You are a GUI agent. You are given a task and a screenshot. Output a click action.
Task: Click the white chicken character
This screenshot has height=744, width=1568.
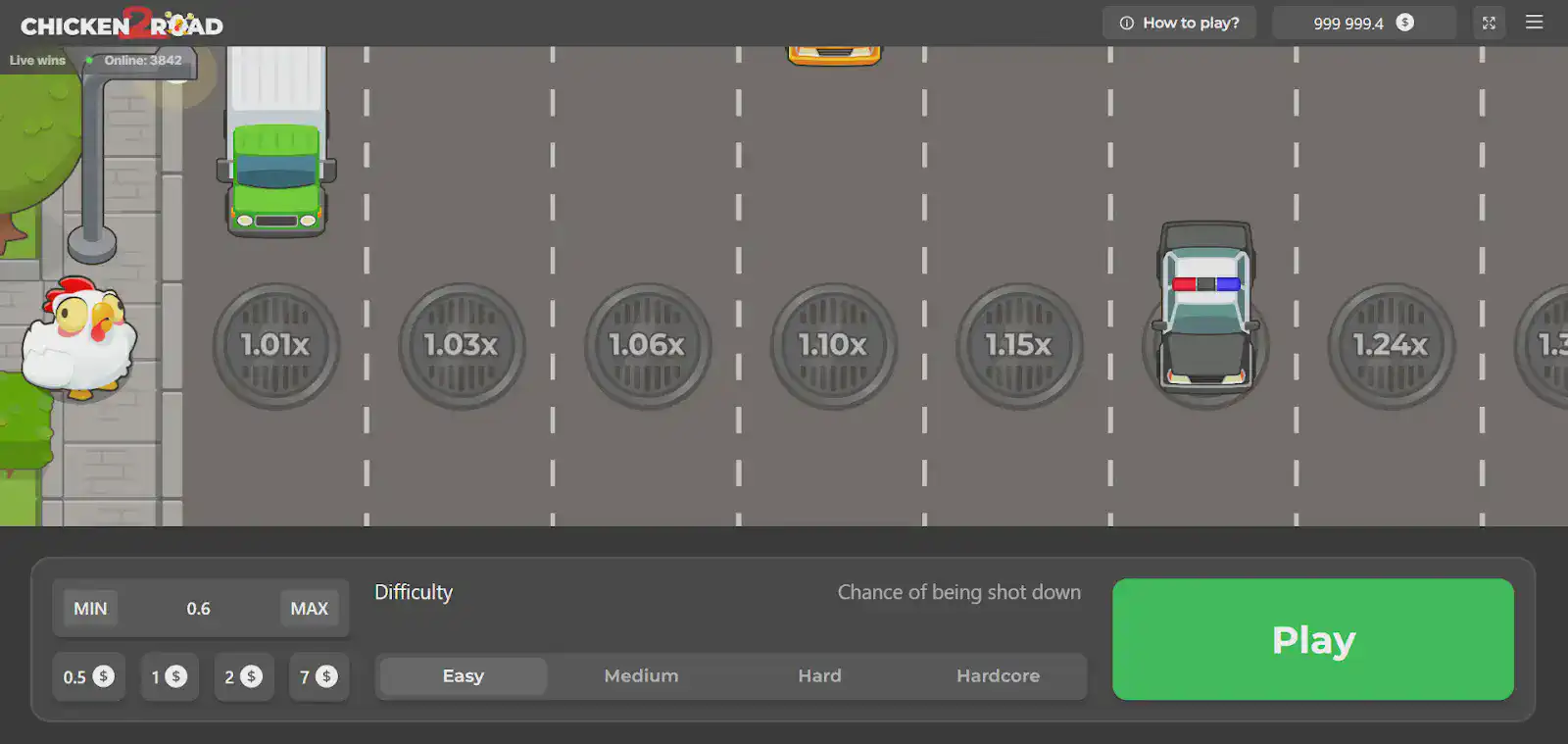click(x=78, y=338)
